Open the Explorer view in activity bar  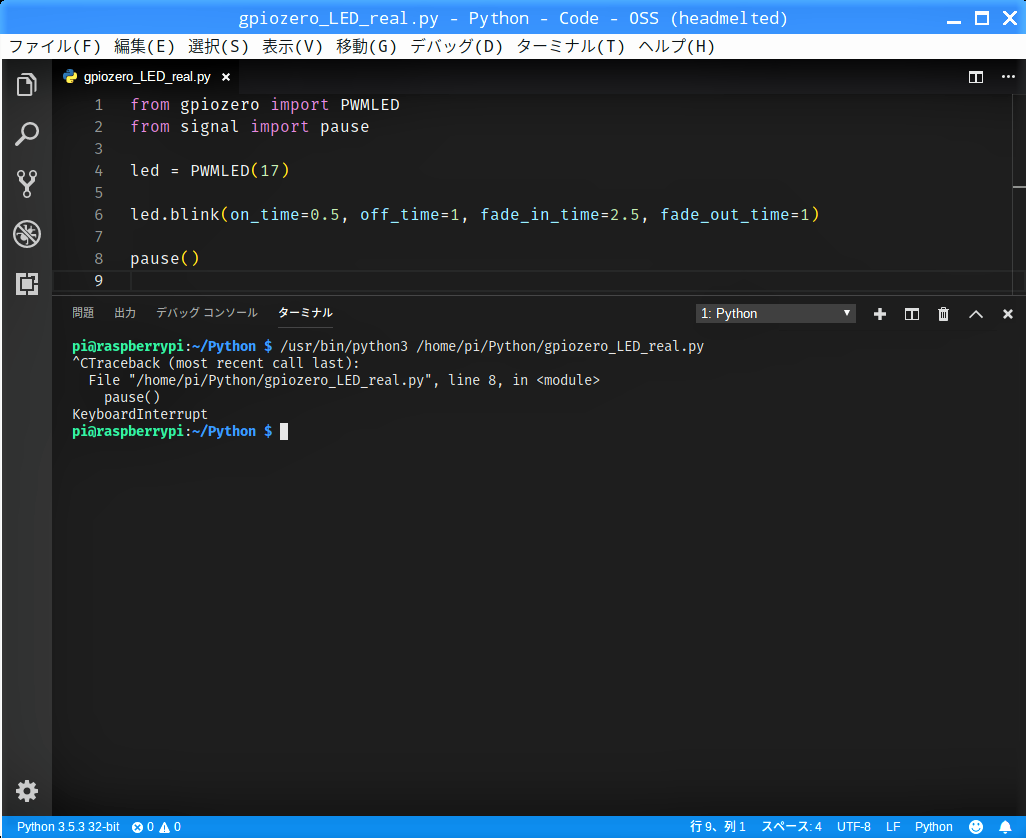tap(27, 85)
